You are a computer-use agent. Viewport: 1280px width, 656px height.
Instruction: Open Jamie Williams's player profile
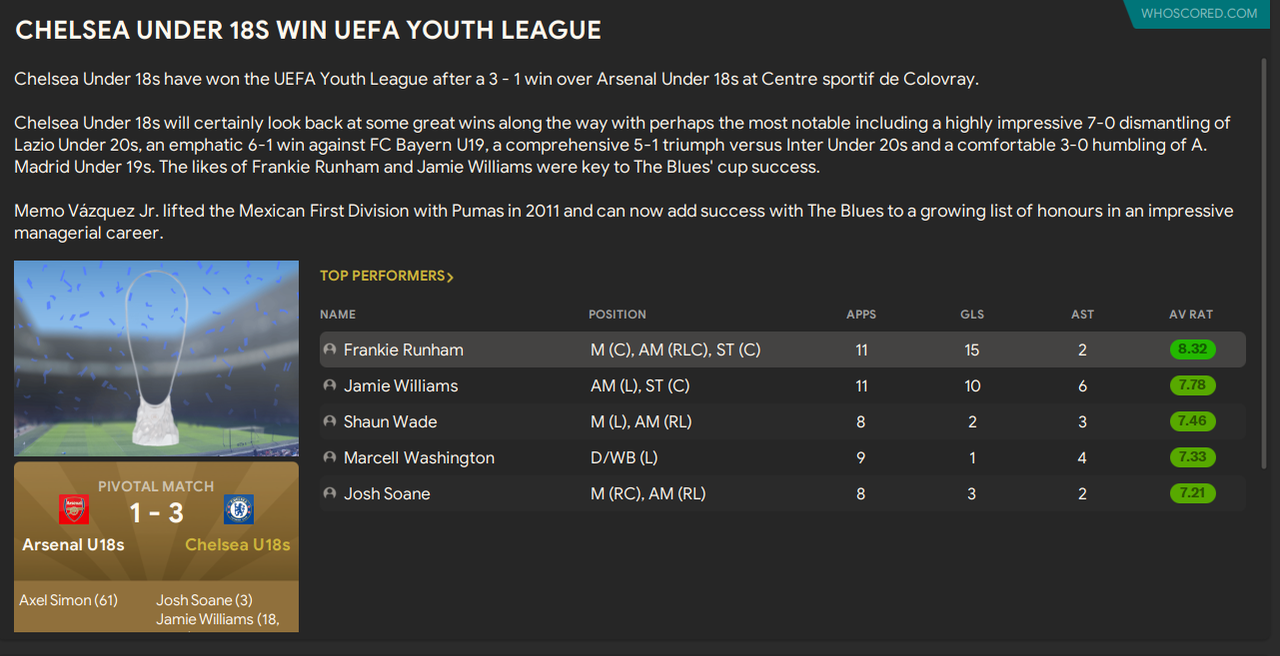point(400,386)
